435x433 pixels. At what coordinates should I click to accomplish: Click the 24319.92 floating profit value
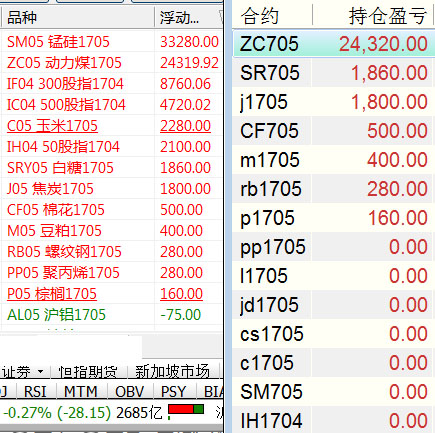189,63
